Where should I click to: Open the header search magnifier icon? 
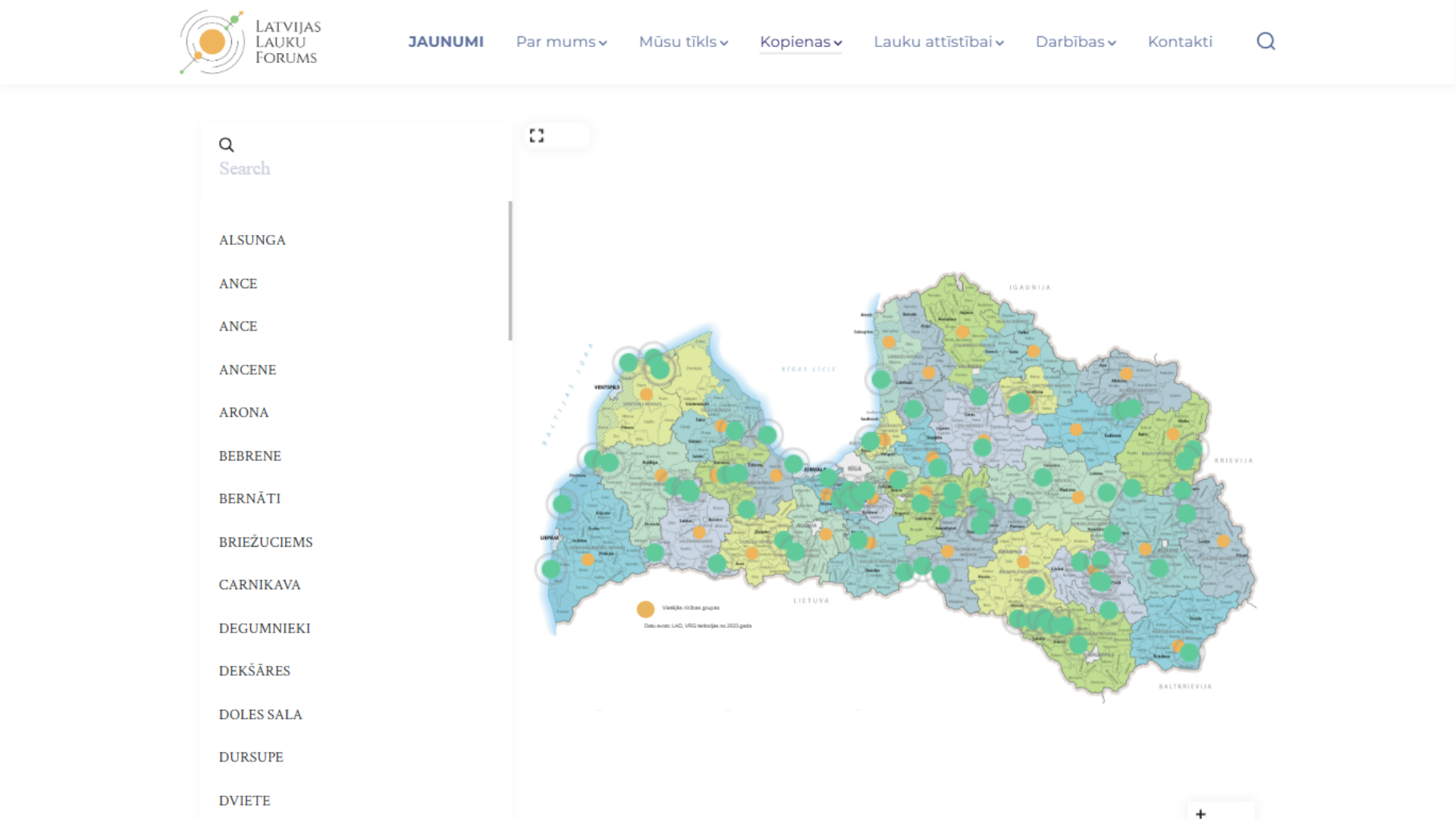(1266, 41)
